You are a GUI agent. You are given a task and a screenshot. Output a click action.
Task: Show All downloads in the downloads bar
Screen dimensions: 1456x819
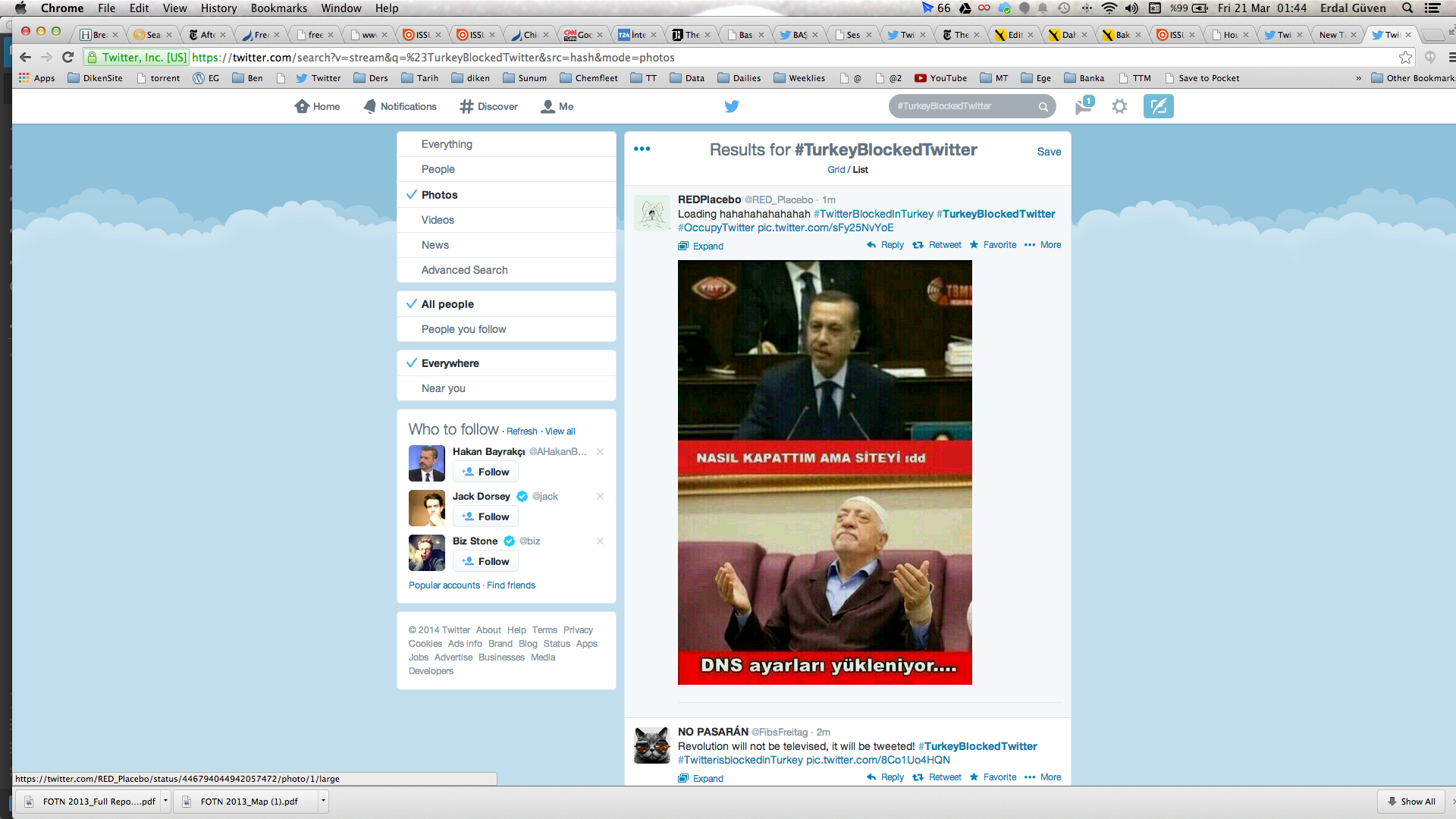(x=1410, y=802)
